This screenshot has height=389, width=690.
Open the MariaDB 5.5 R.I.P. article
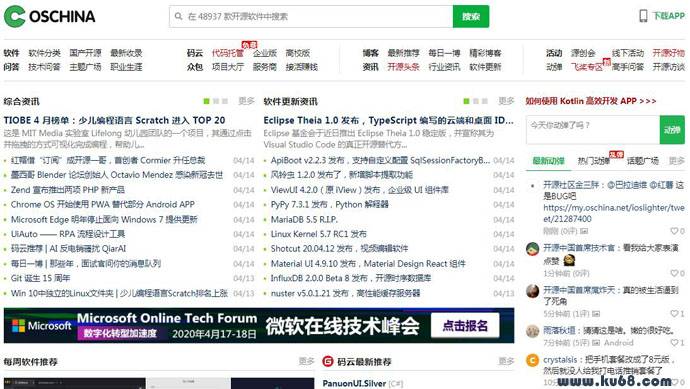click(304, 219)
